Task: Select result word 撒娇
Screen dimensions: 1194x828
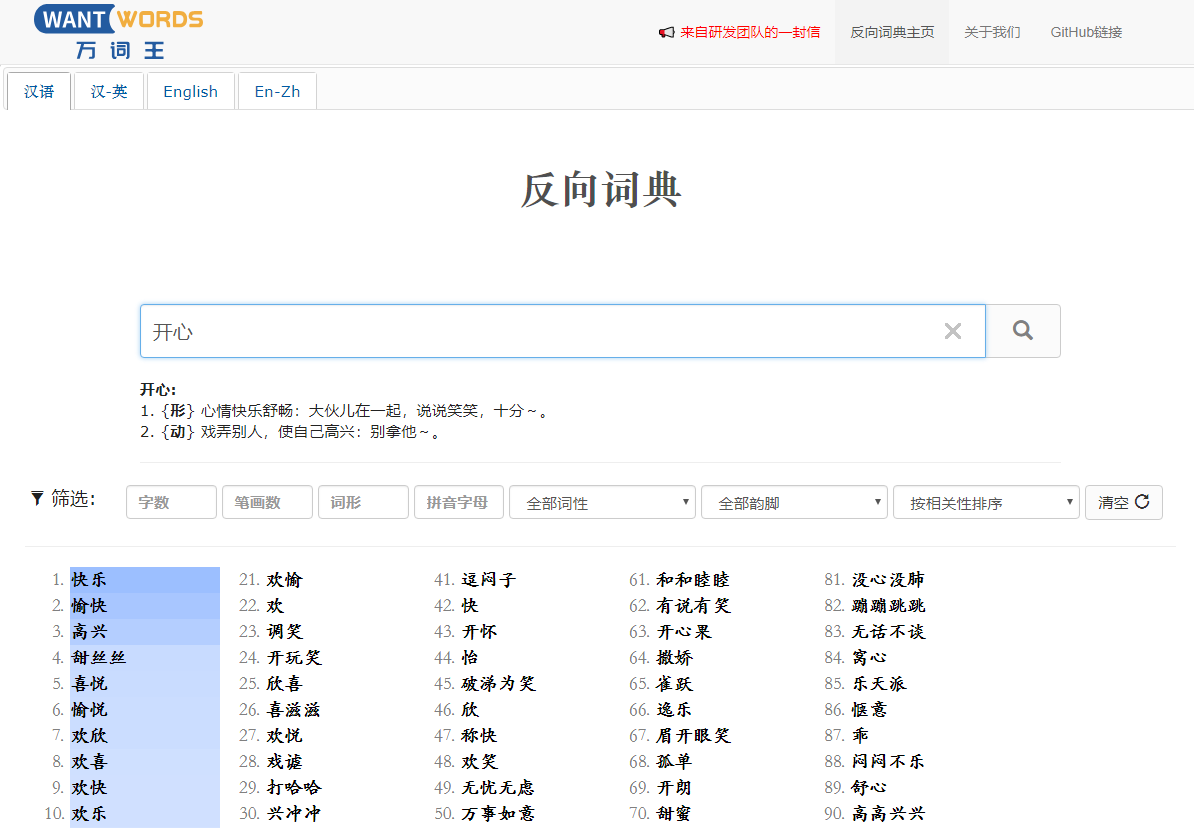Action: [675, 657]
